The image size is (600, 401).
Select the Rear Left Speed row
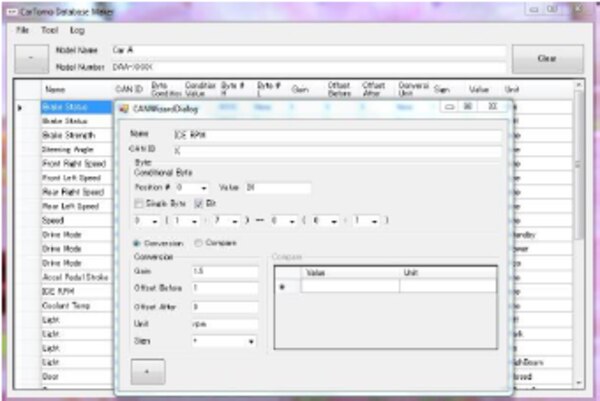click(76, 206)
